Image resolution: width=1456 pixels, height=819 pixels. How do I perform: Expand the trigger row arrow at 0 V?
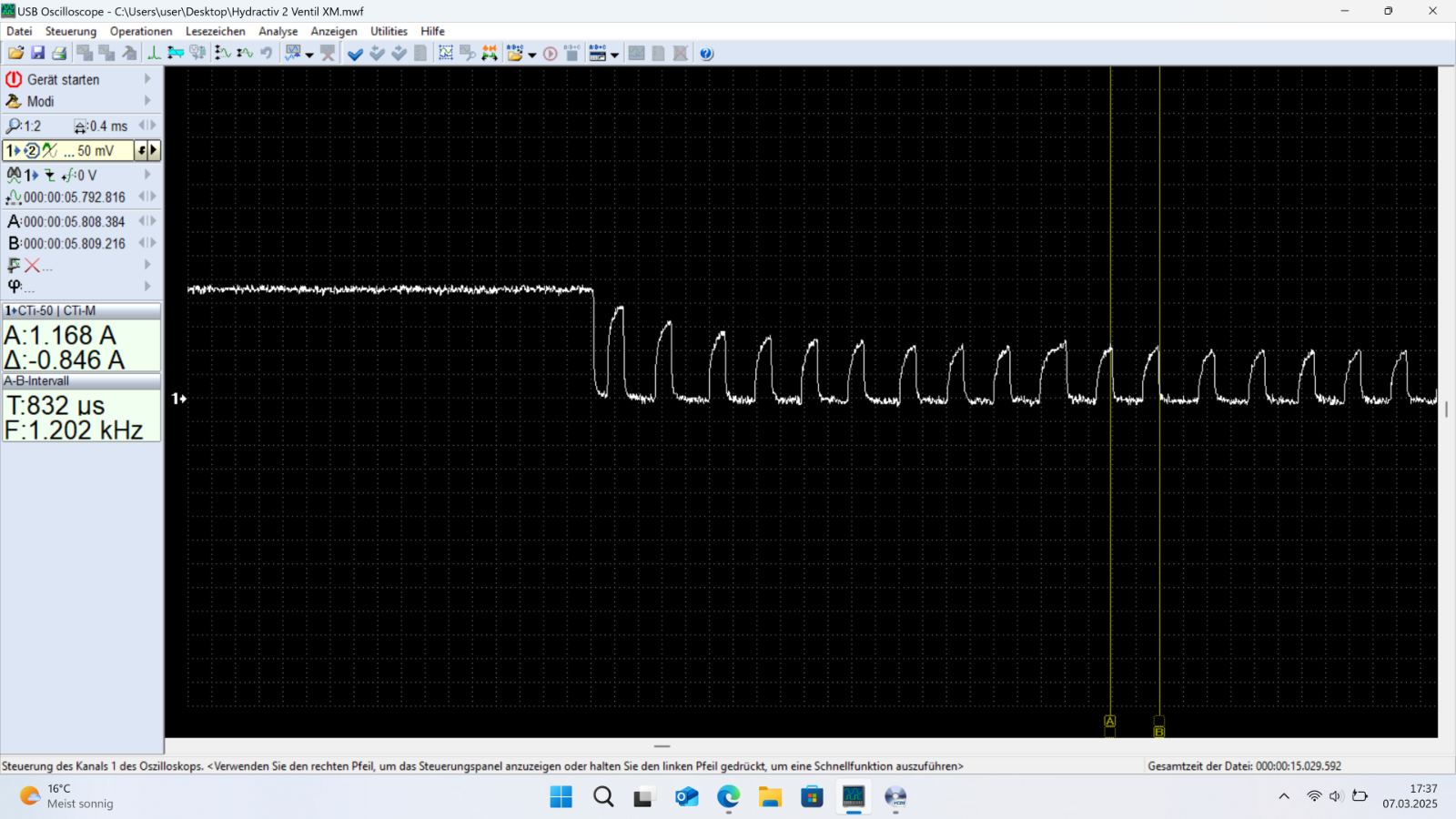[x=147, y=174]
